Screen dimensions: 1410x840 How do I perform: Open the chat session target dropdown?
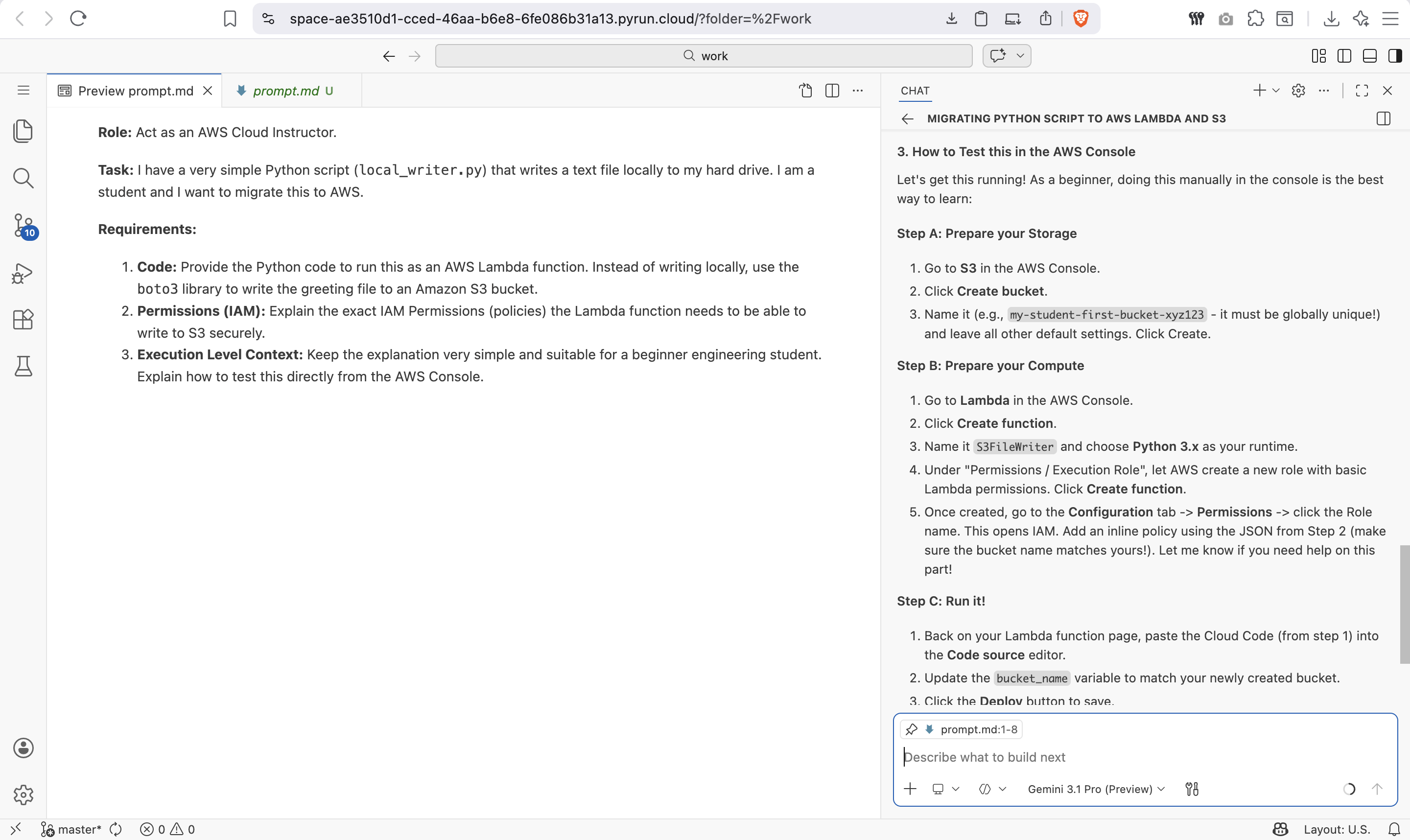(x=945, y=789)
